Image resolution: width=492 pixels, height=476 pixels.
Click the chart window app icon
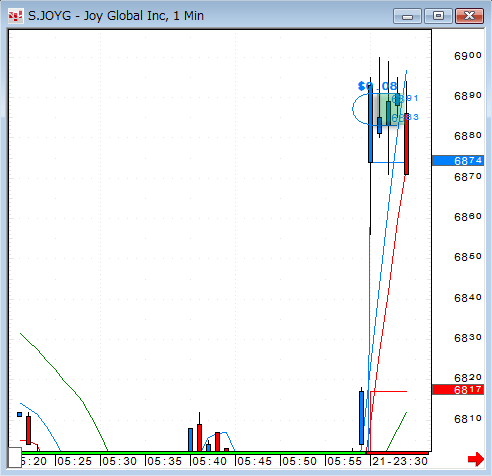(15, 16)
